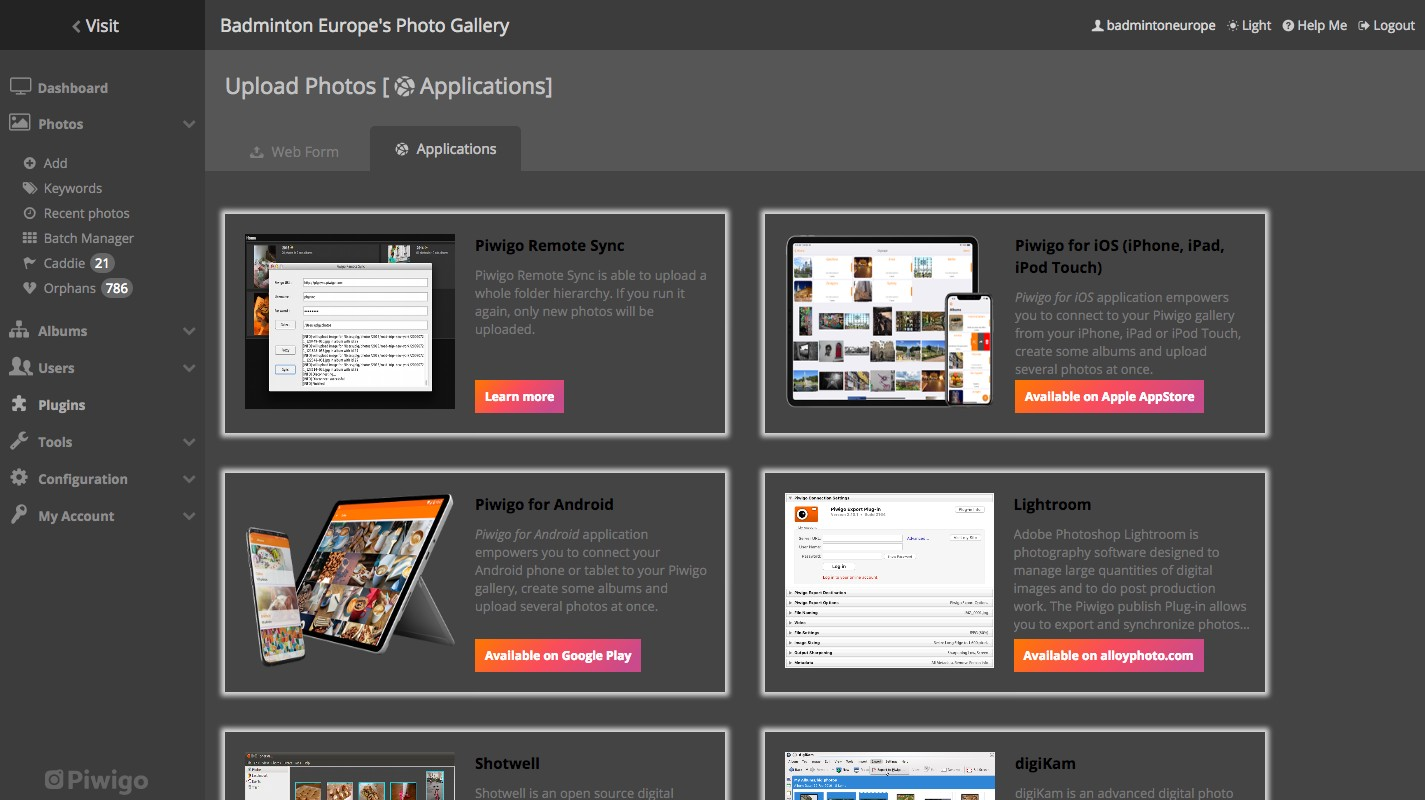
Task: Click the Piwigo Remote Sync screenshot thumbnail
Action: click(350, 321)
